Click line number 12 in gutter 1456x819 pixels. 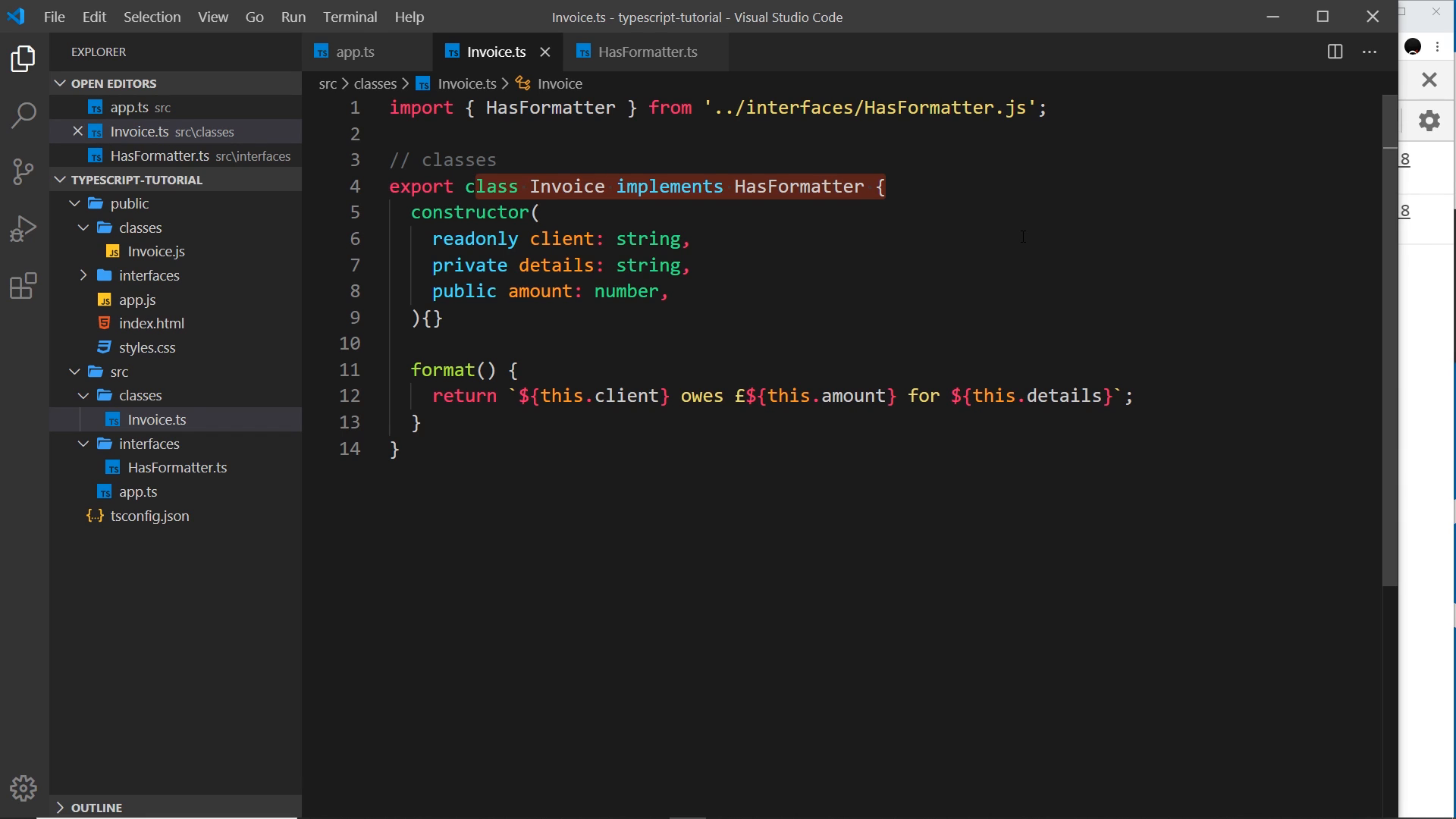pos(350,396)
